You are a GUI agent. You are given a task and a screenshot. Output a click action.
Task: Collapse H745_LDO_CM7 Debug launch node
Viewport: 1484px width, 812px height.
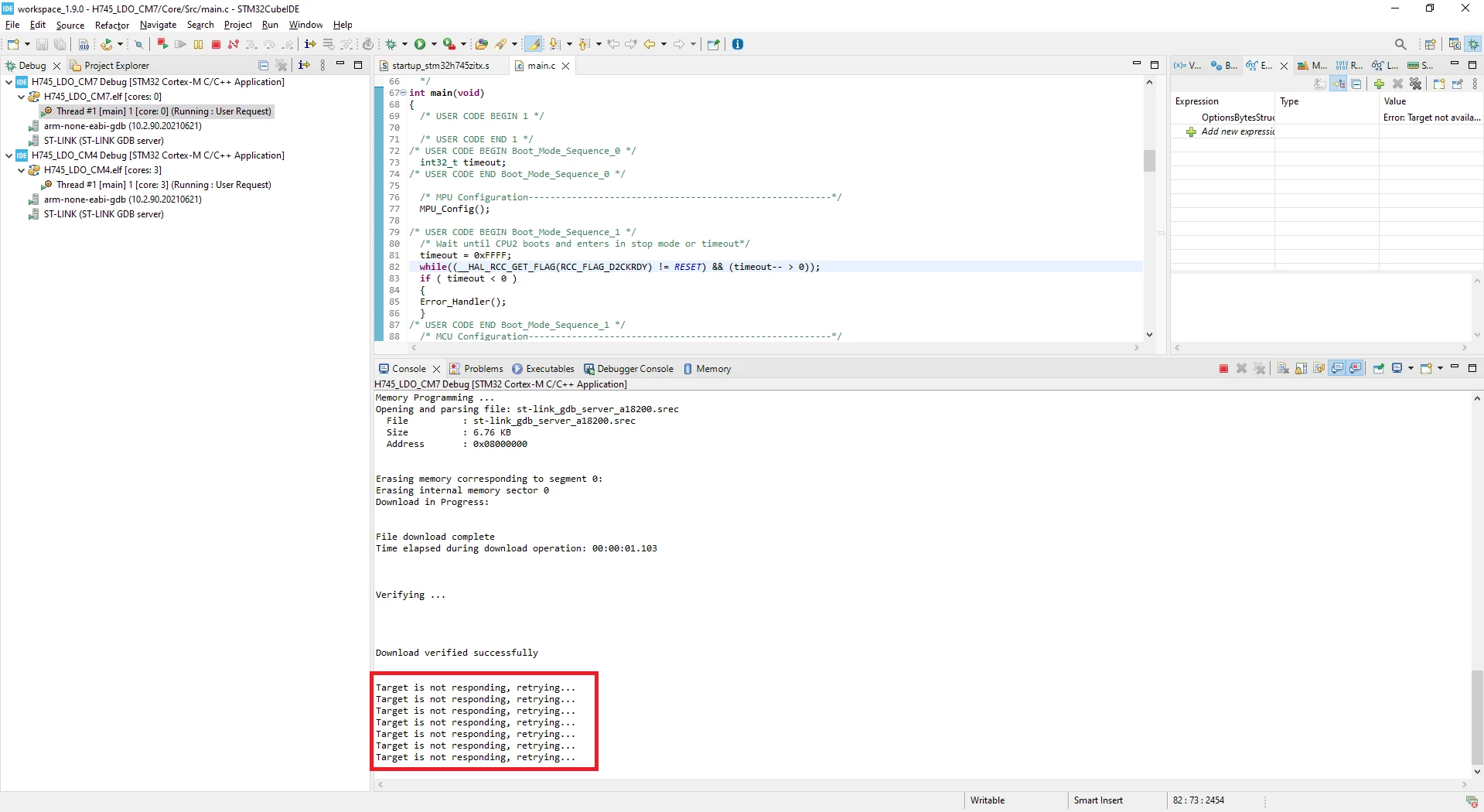click(9, 82)
